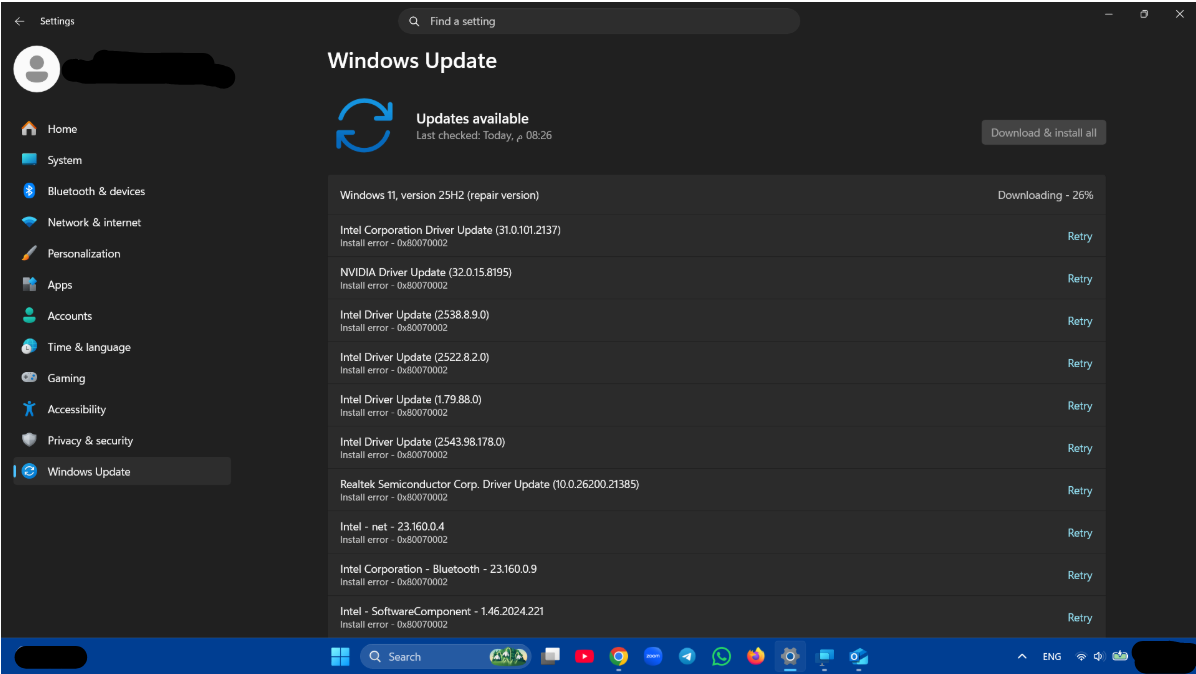Retry the NVIDIA Driver Update

[x=1079, y=279]
